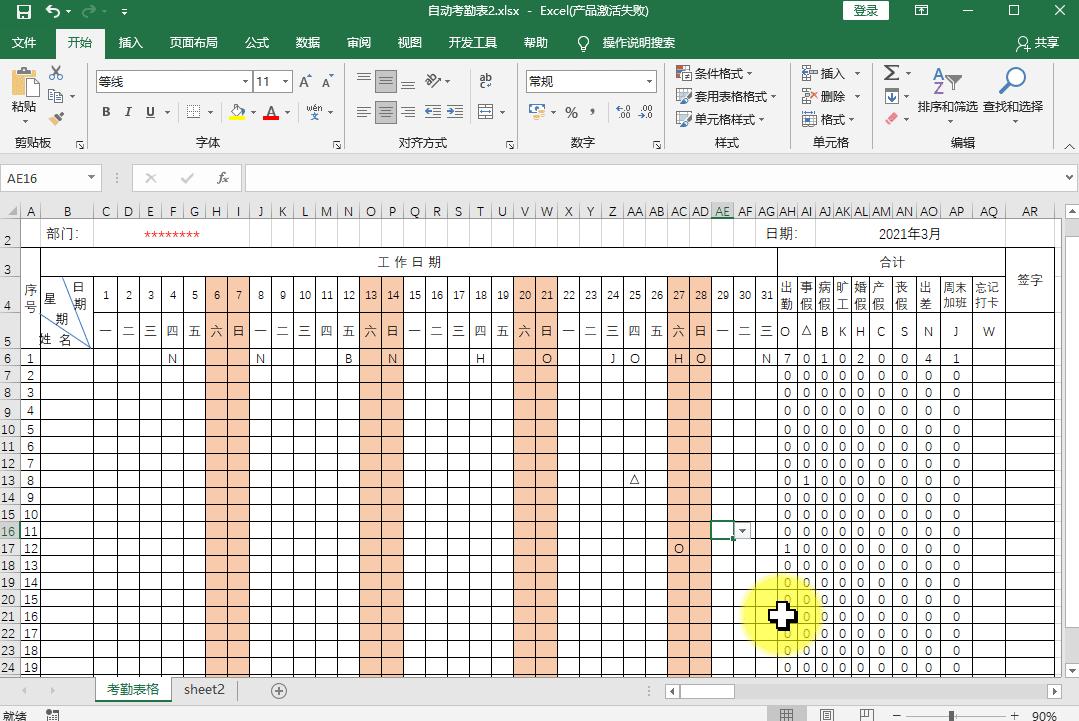Click the Format Painter brush icon
This screenshot has width=1079, height=721.
pos(56,118)
